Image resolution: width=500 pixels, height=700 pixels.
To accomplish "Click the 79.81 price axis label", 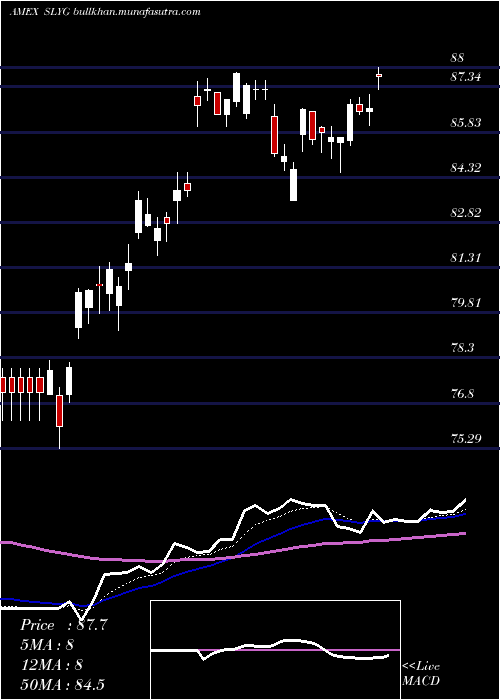I will pyautogui.click(x=466, y=303).
